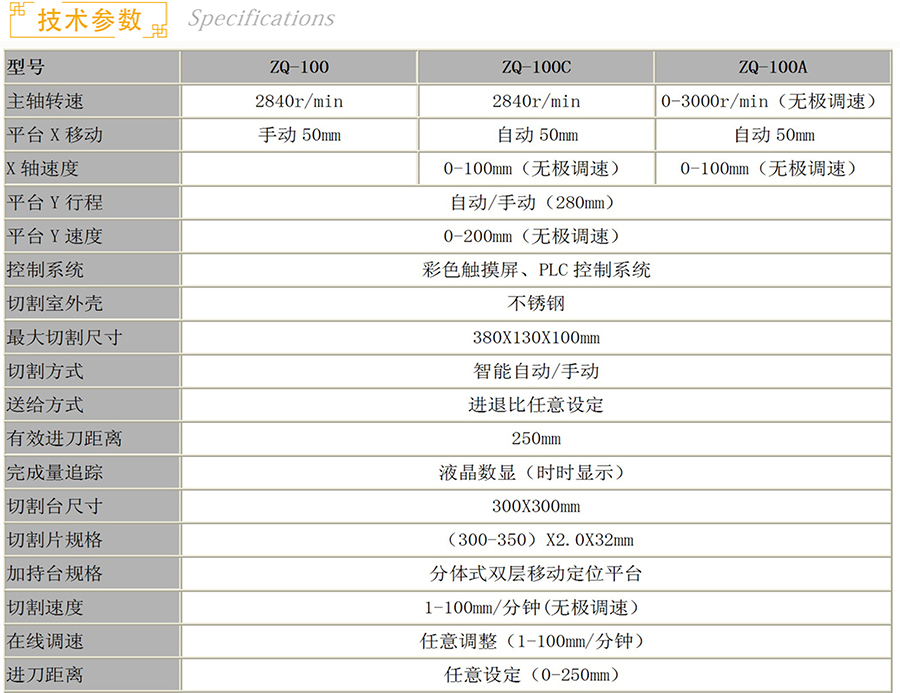900x693 pixels.
Task: Select the ZQ-100C column header
Action: pyautogui.click(x=536, y=67)
